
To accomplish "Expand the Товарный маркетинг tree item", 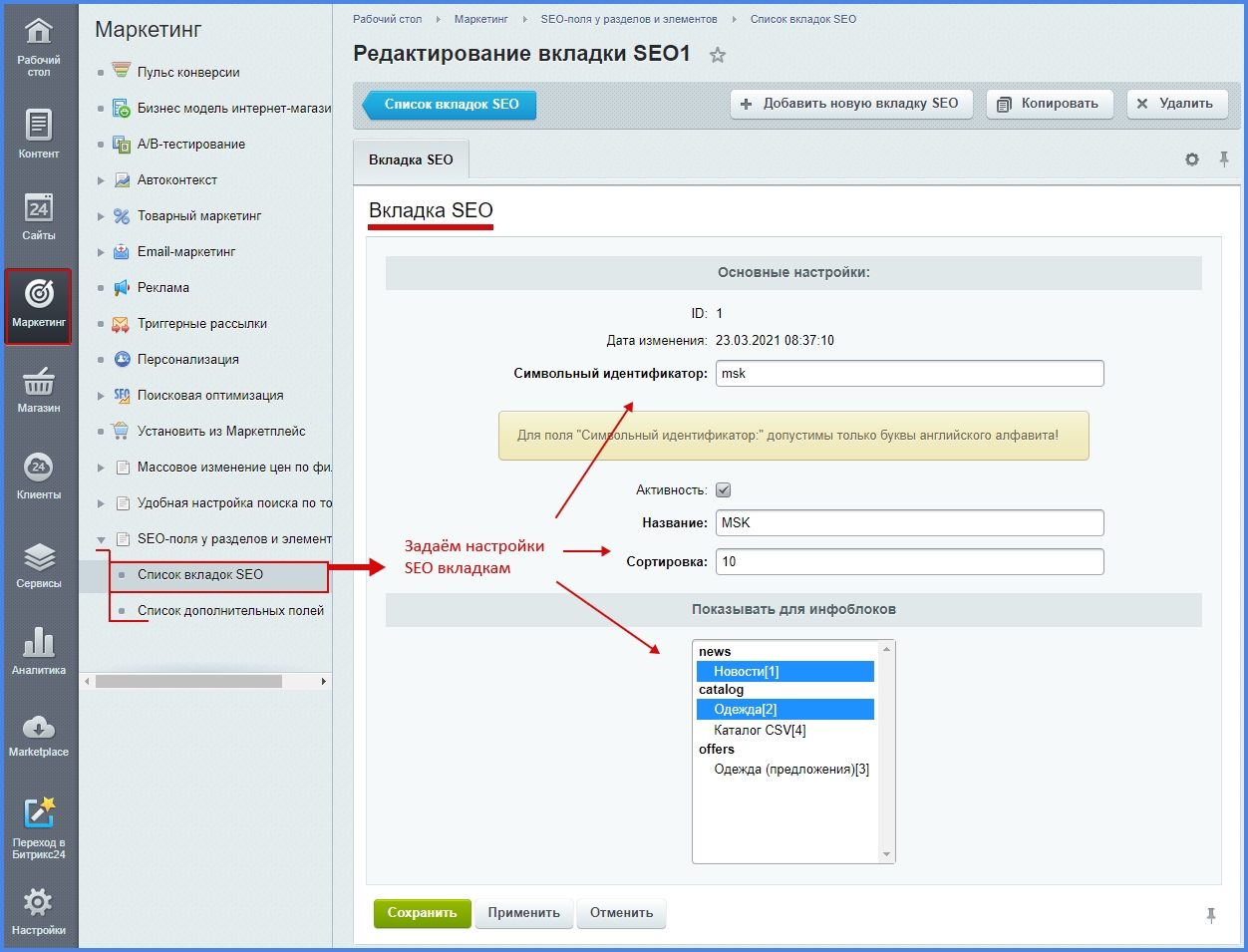I will [x=101, y=216].
